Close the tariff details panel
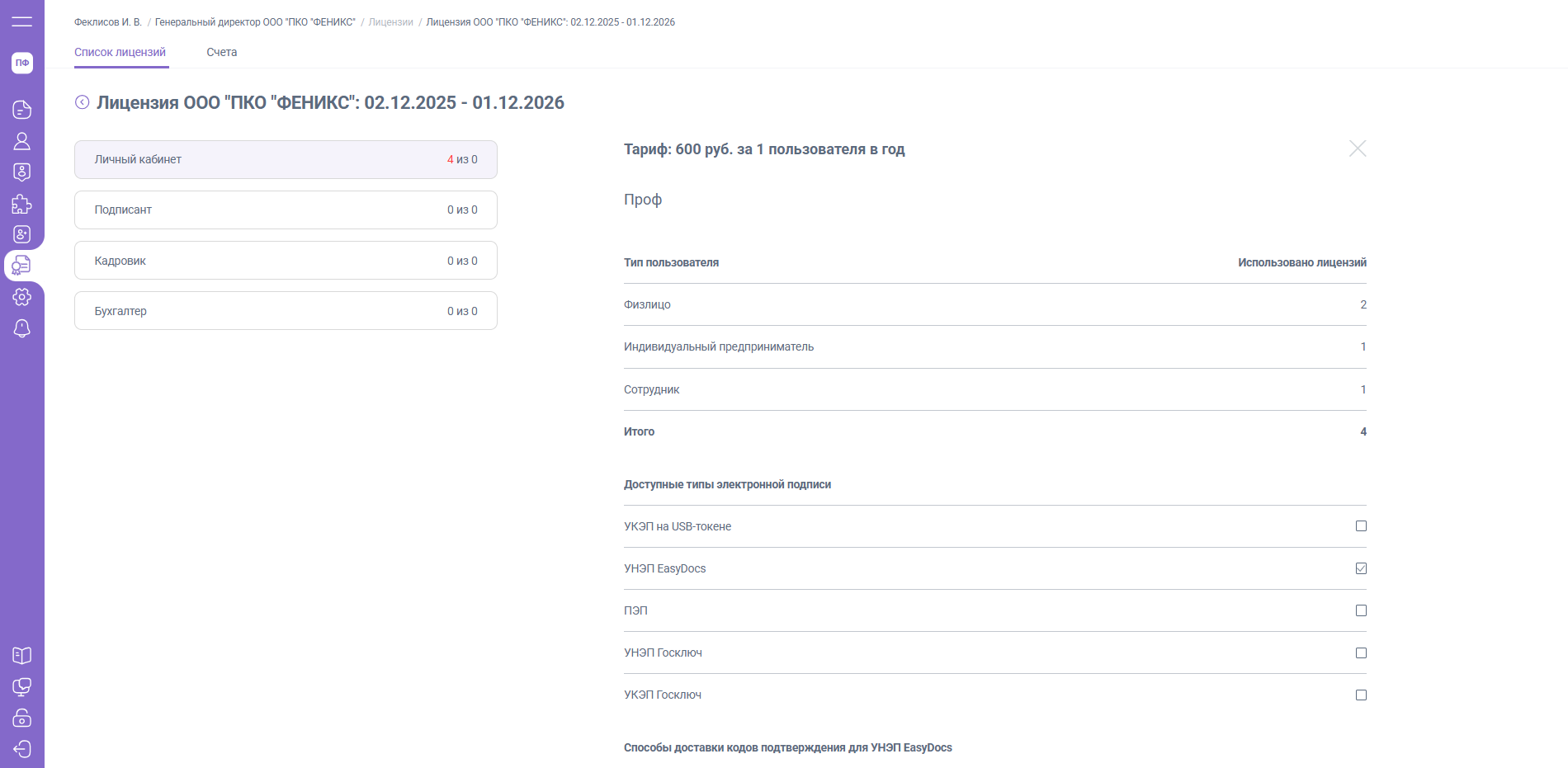Image resolution: width=1568 pixels, height=768 pixels. tap(1358, 148)
